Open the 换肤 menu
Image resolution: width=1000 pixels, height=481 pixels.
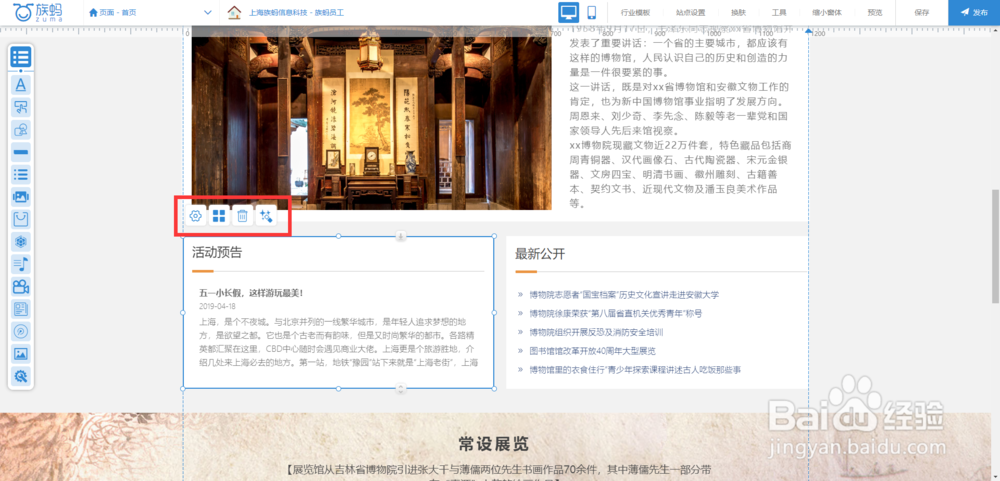[739, 12]
